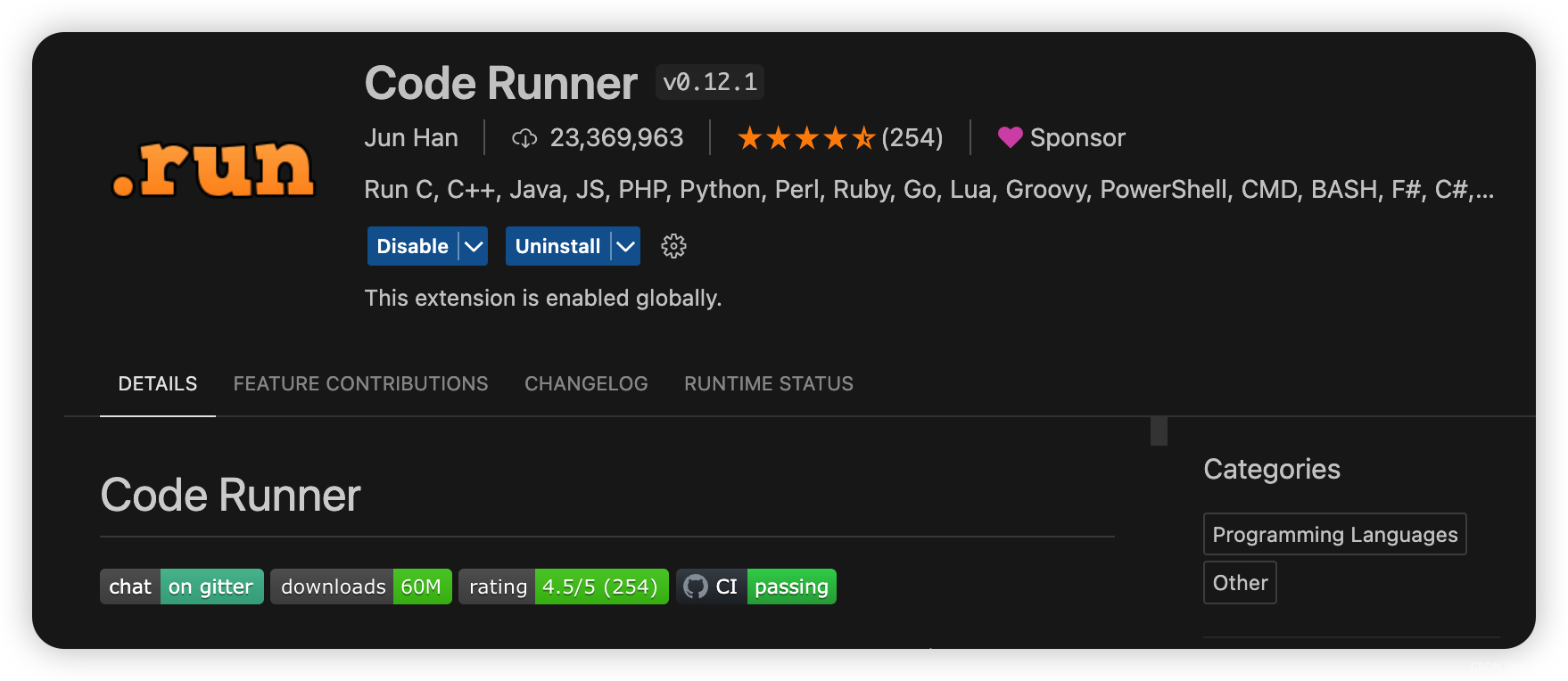
Task: Click the rating 4.5/5 badge
Action: coord(564,587)
